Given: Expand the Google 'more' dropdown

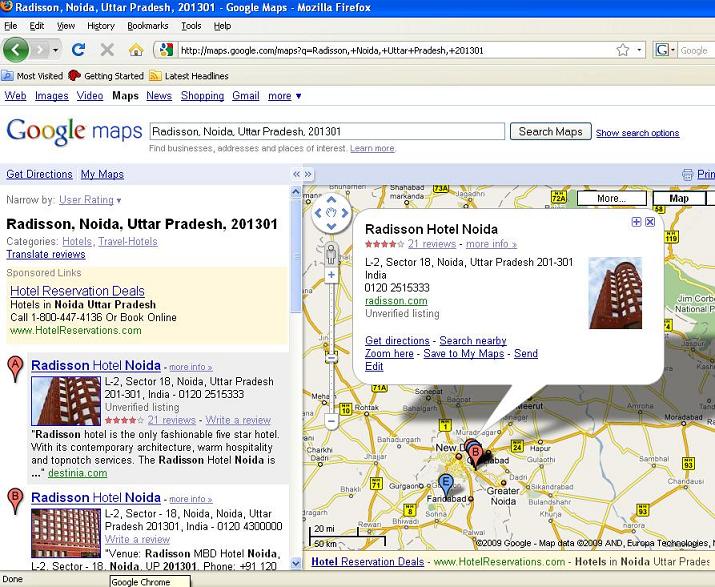Looking at the screenshot, I should click(x=285, y=96).
